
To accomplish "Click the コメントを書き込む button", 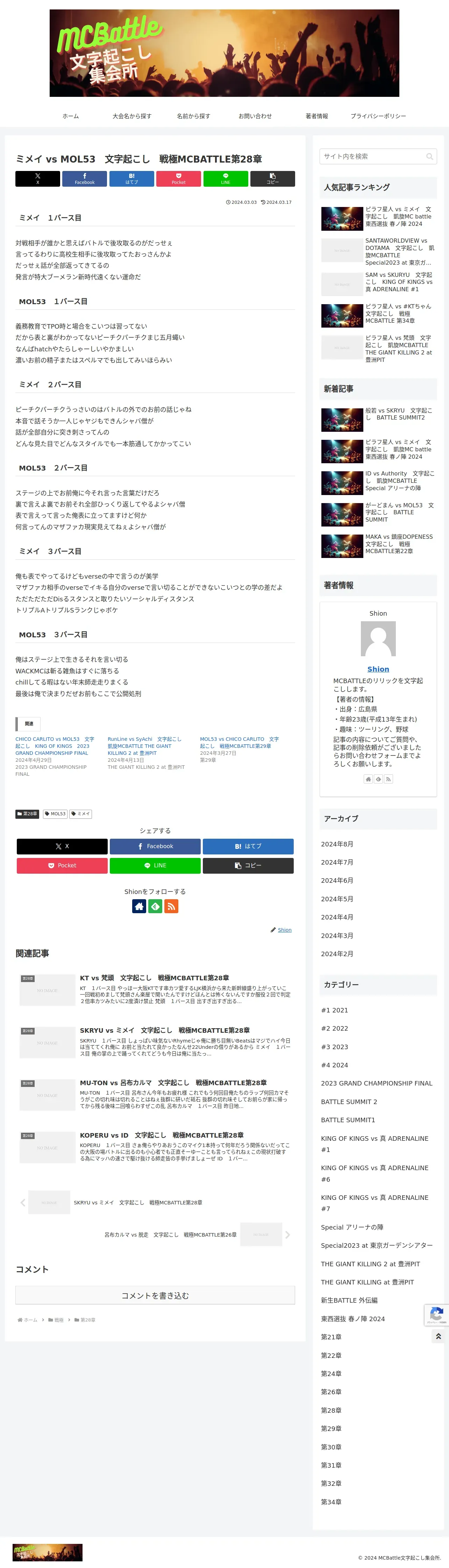I will point(155,1295).
